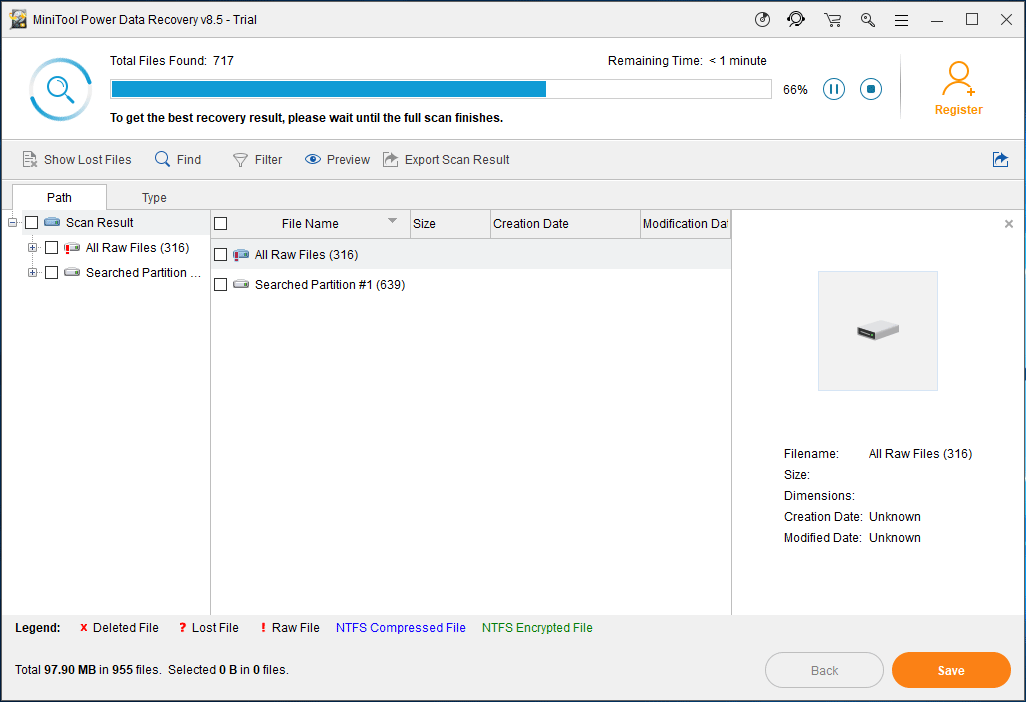Click the Register user icon
The width and height of the screenshot is (1026, 702).
click(x=959, y=79)
